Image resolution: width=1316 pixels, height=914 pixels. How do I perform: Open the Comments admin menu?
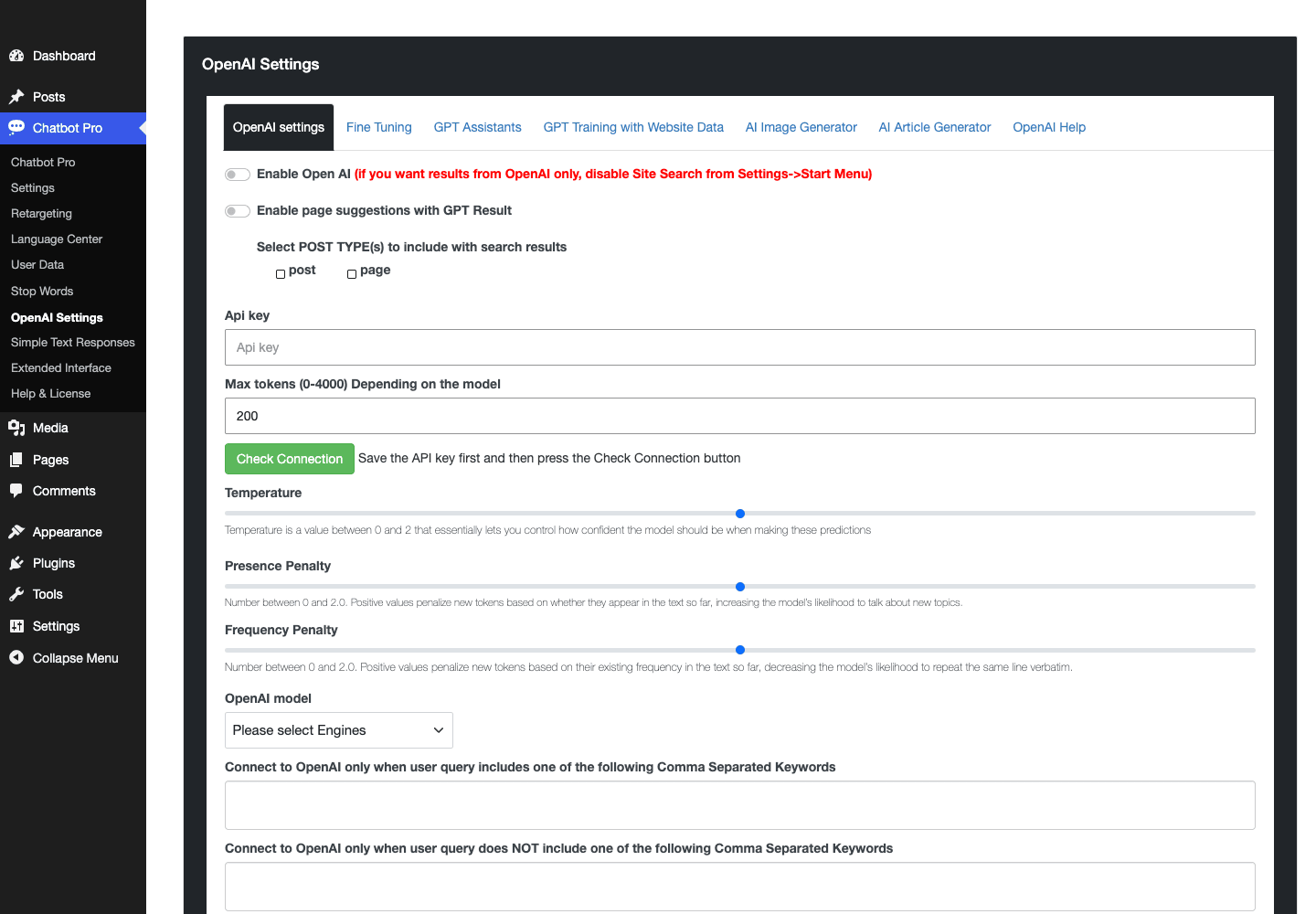click(x=64, y=491)
